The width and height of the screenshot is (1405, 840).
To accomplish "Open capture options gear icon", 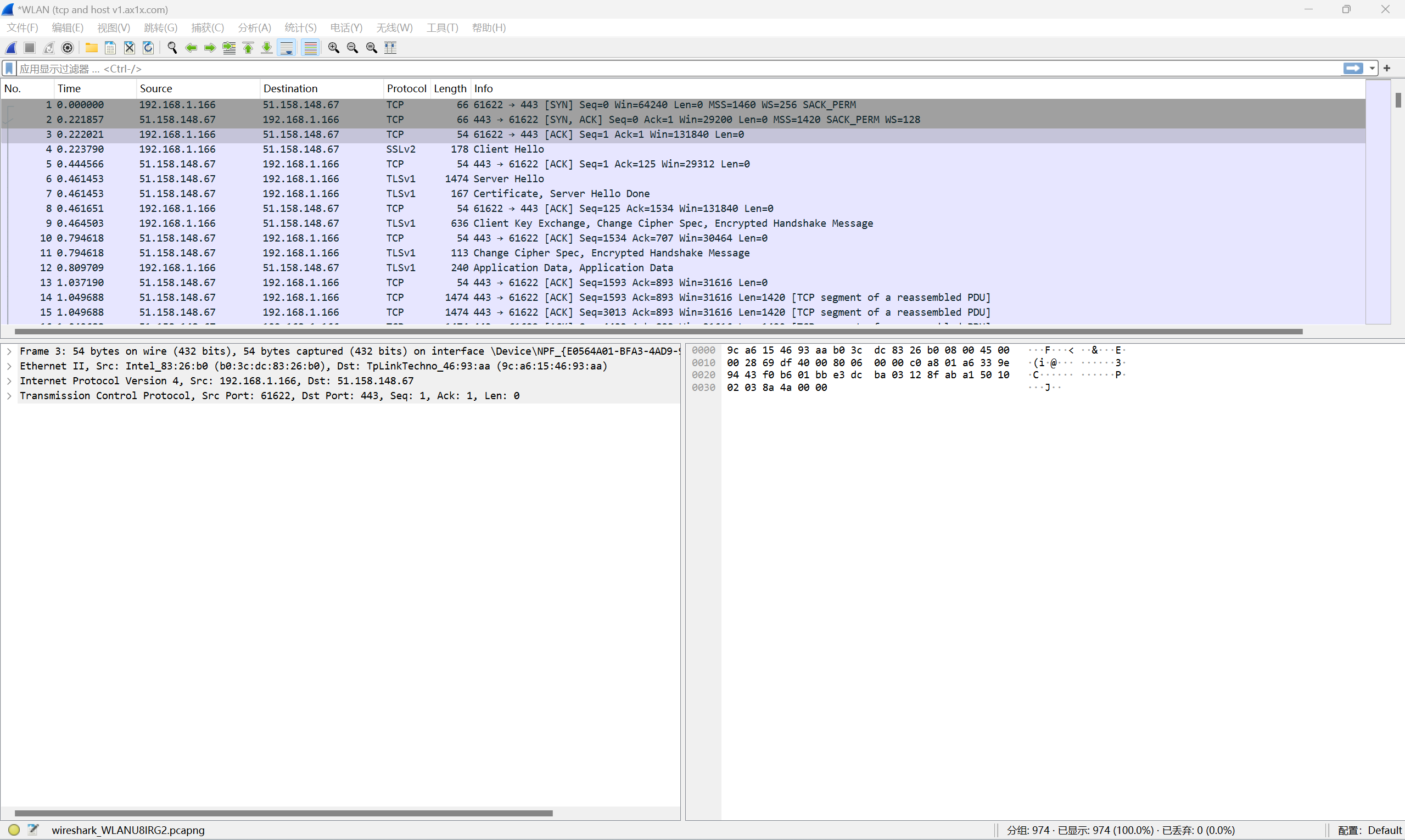I will click(x=68, y=48).
